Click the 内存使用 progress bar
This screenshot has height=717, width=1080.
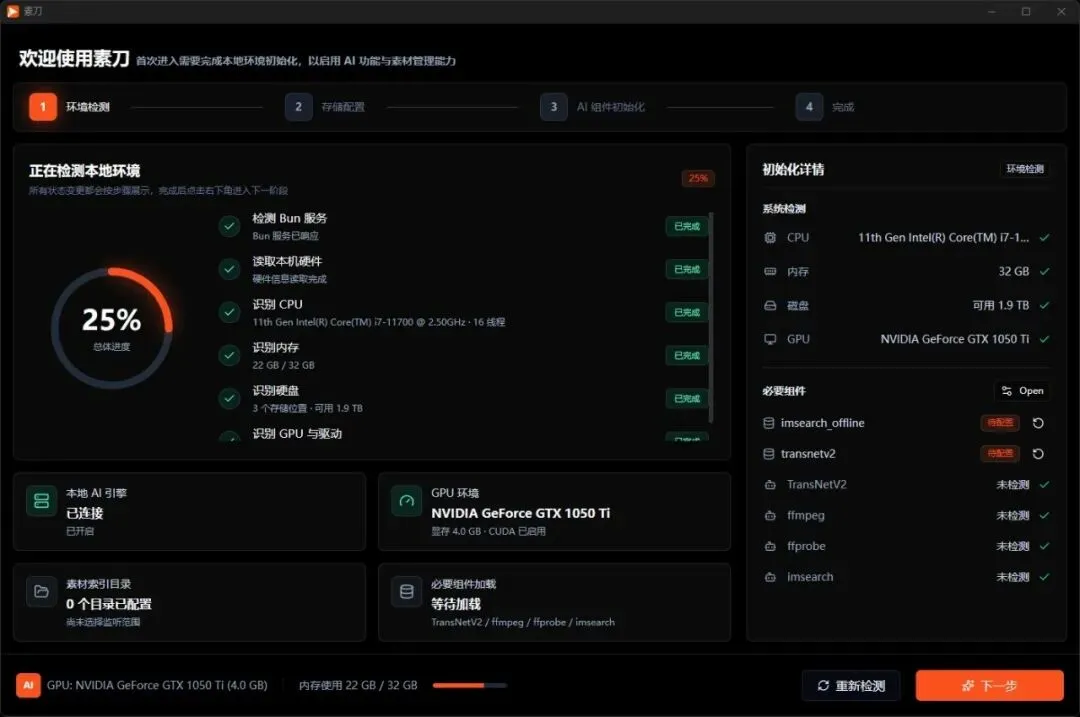tap(470, 685)
